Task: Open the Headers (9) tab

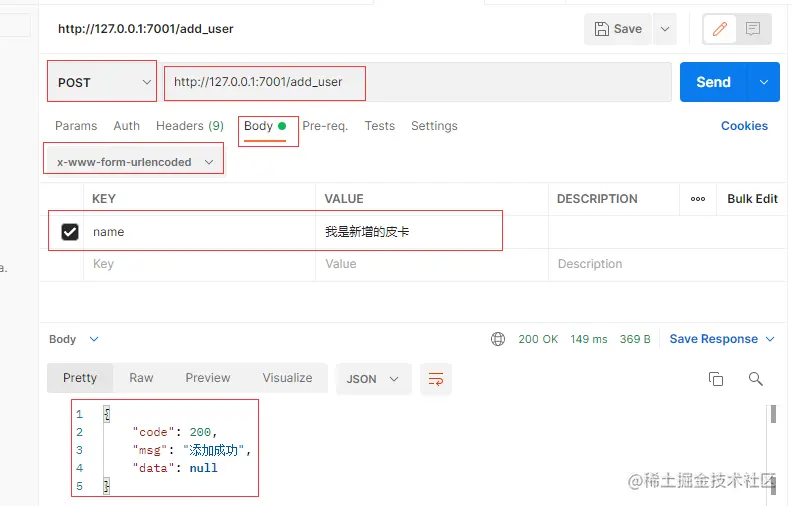Action: coord(190,126)
